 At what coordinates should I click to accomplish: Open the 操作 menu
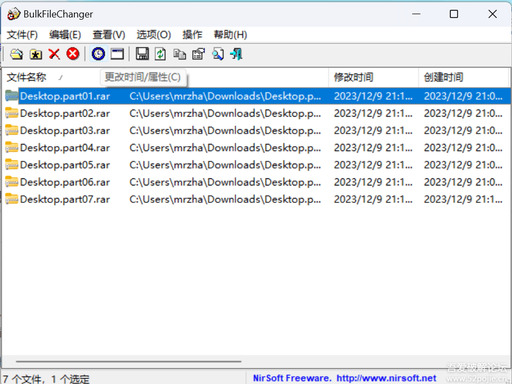192,35
